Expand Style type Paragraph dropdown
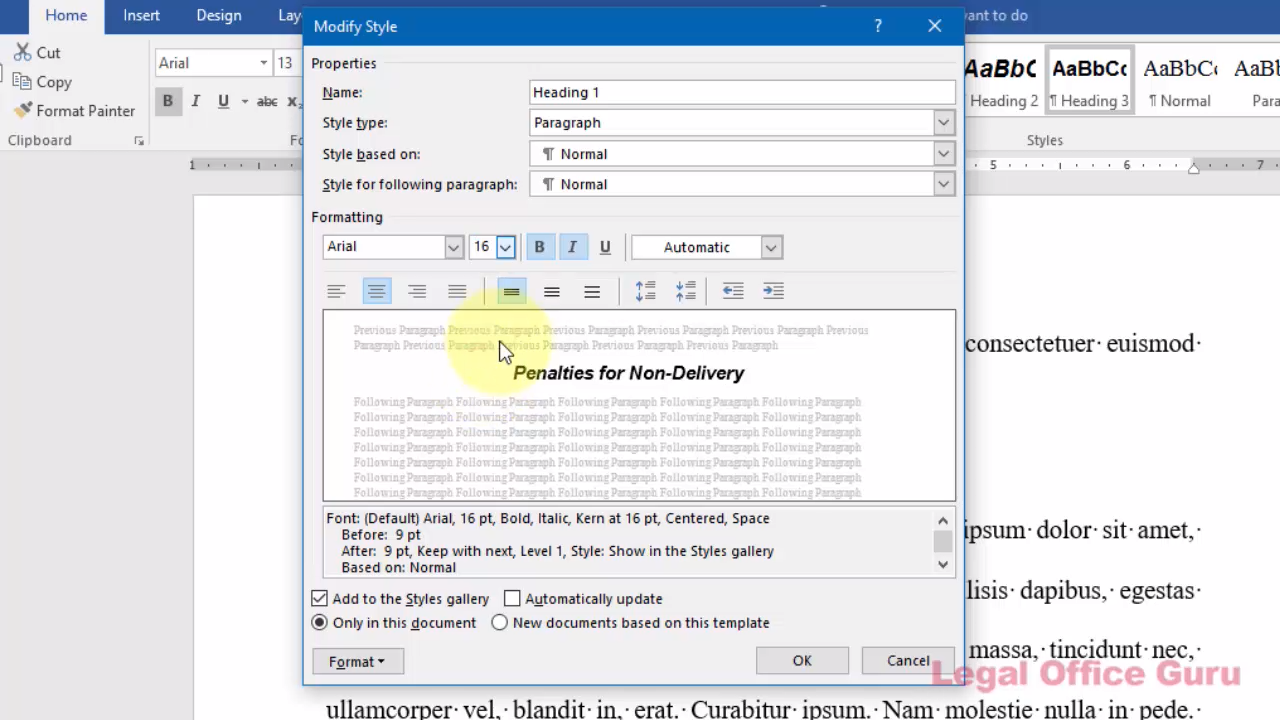1280x720 pixels. coord(943,123)
